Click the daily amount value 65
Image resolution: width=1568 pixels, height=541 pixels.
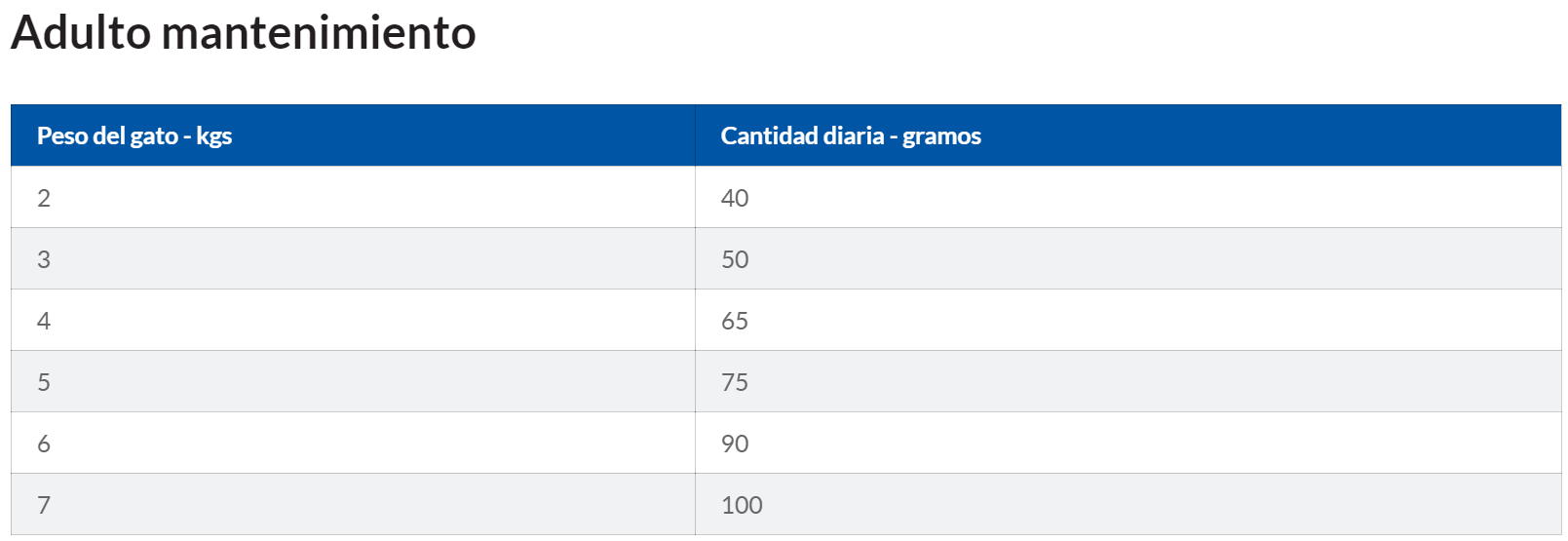point(735,321)
